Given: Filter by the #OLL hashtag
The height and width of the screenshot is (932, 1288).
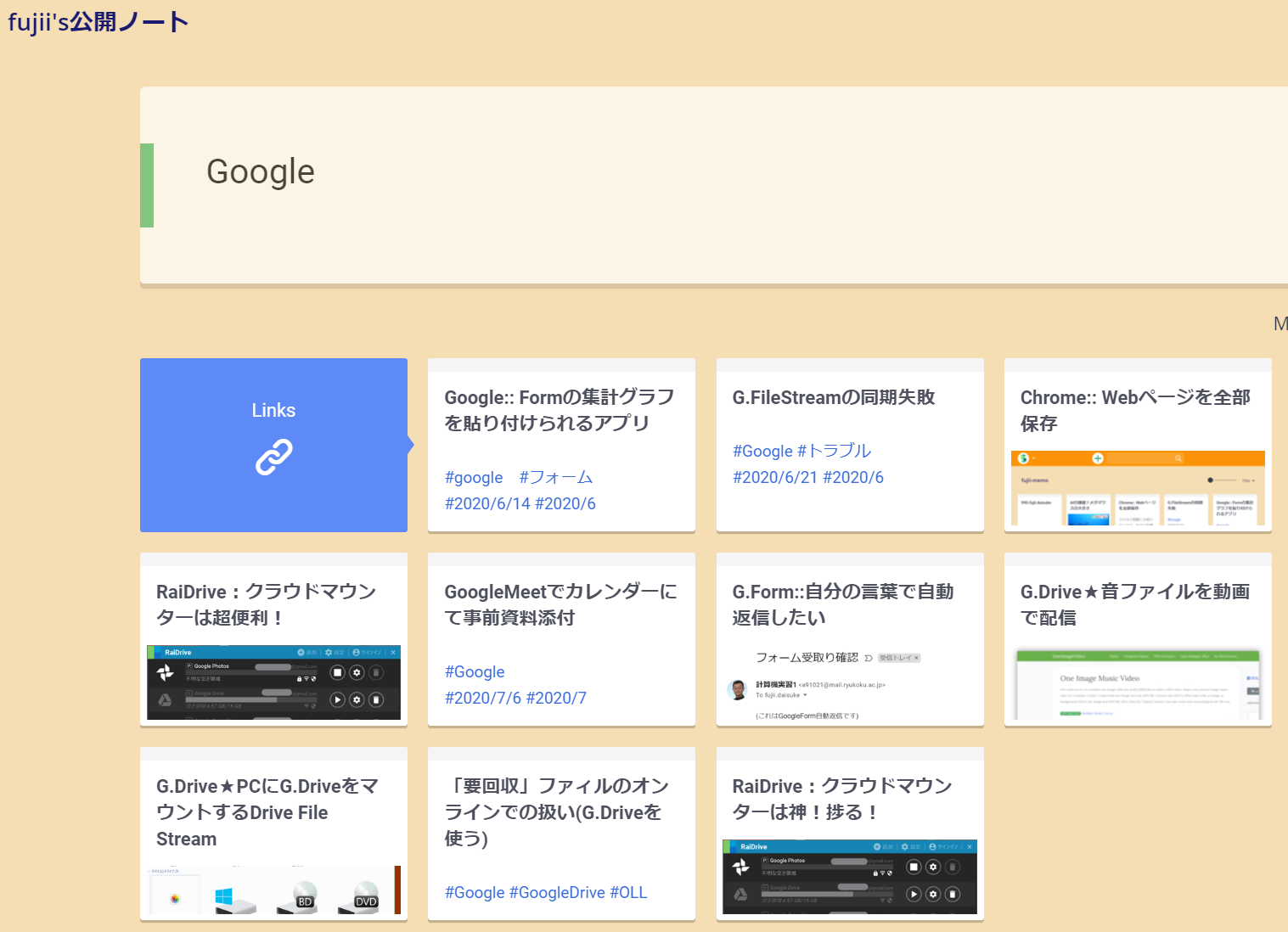Looking at the screenshot, I should pyautogui.click(x=628, y=893).
